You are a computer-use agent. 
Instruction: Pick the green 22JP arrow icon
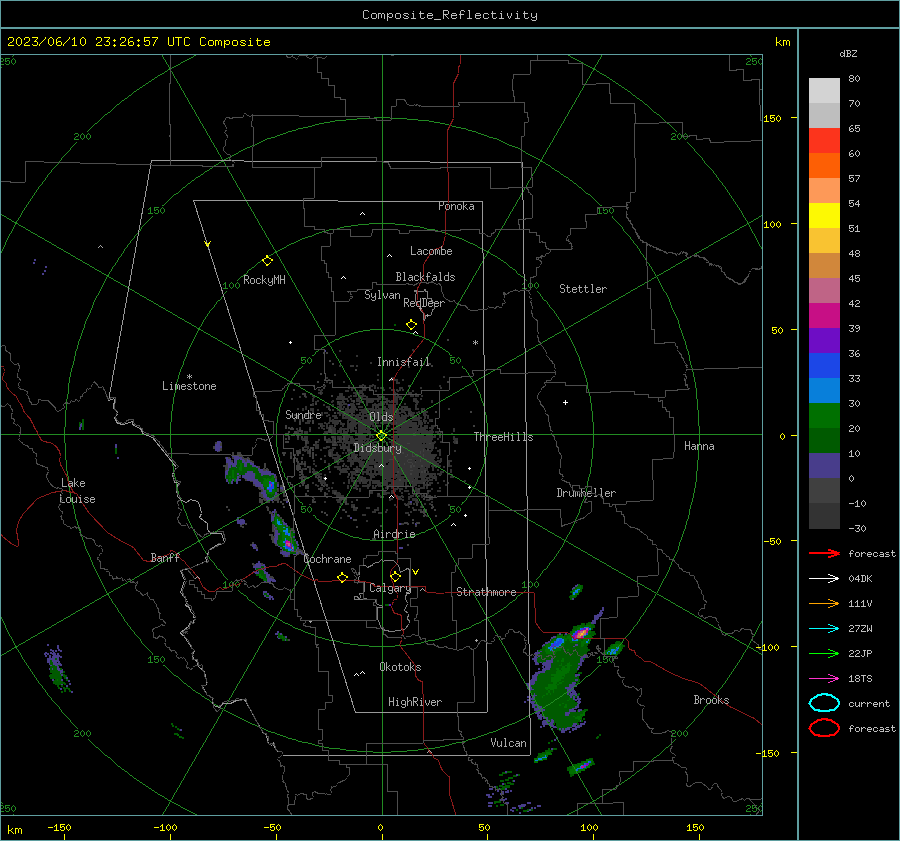[824, 653]
